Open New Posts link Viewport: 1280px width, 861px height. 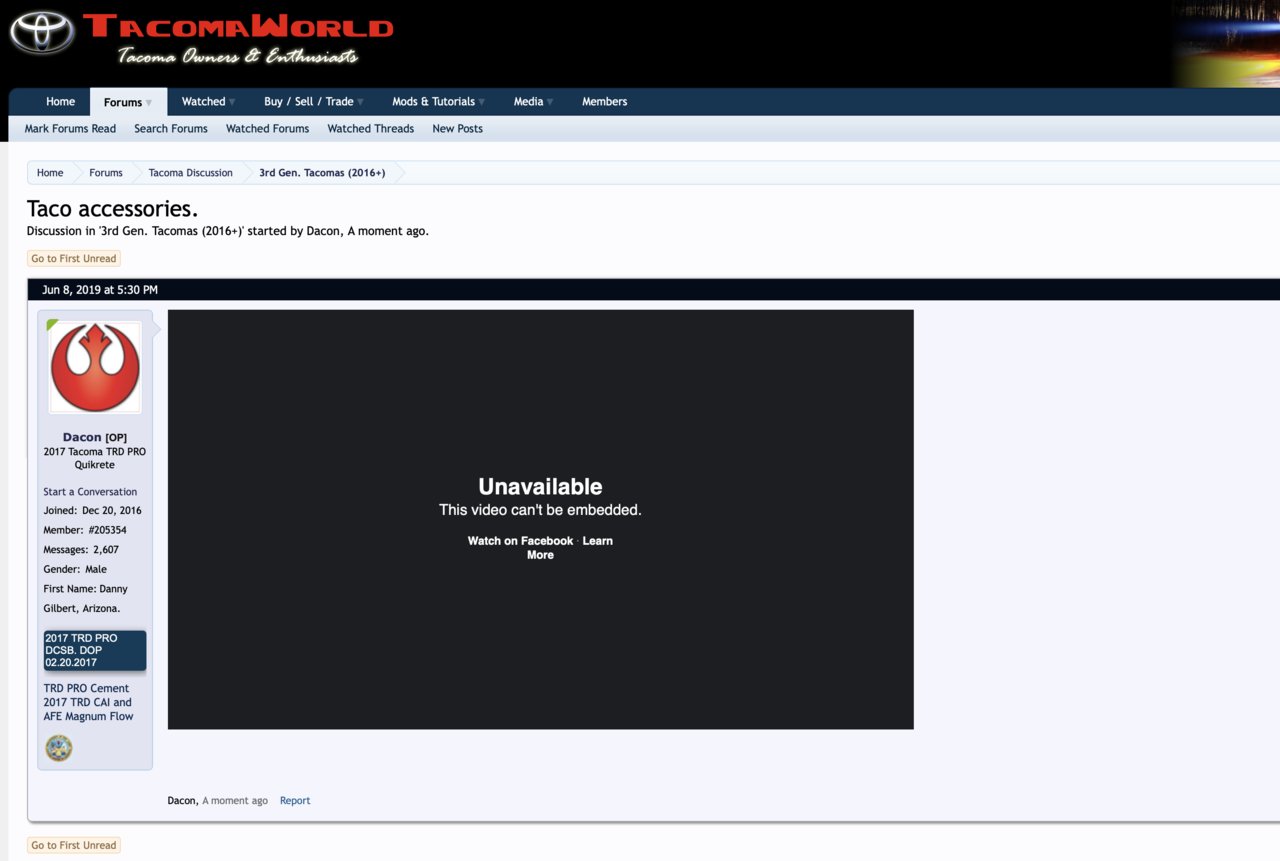[457, 128]
